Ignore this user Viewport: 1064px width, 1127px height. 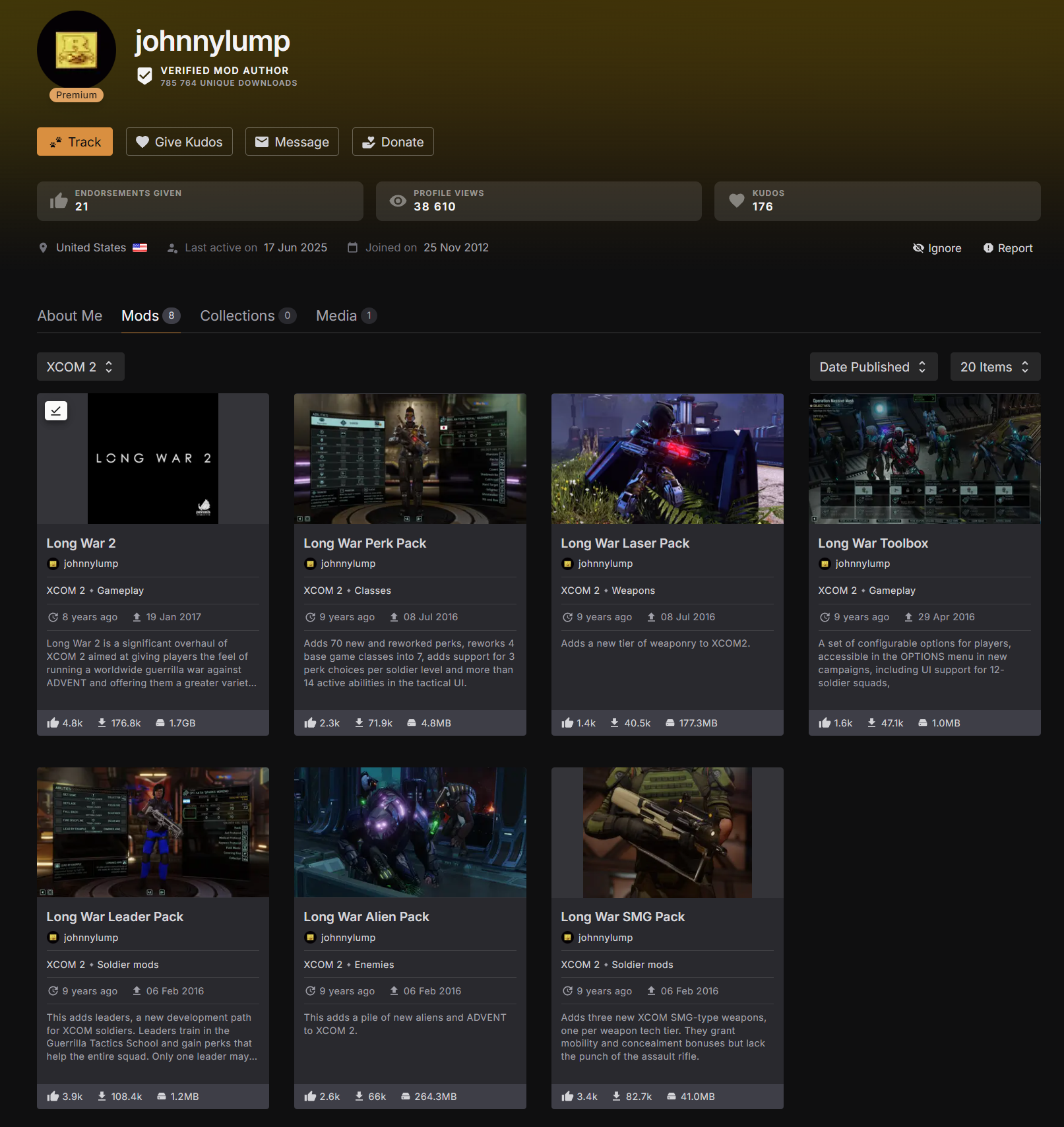point(937,248)
